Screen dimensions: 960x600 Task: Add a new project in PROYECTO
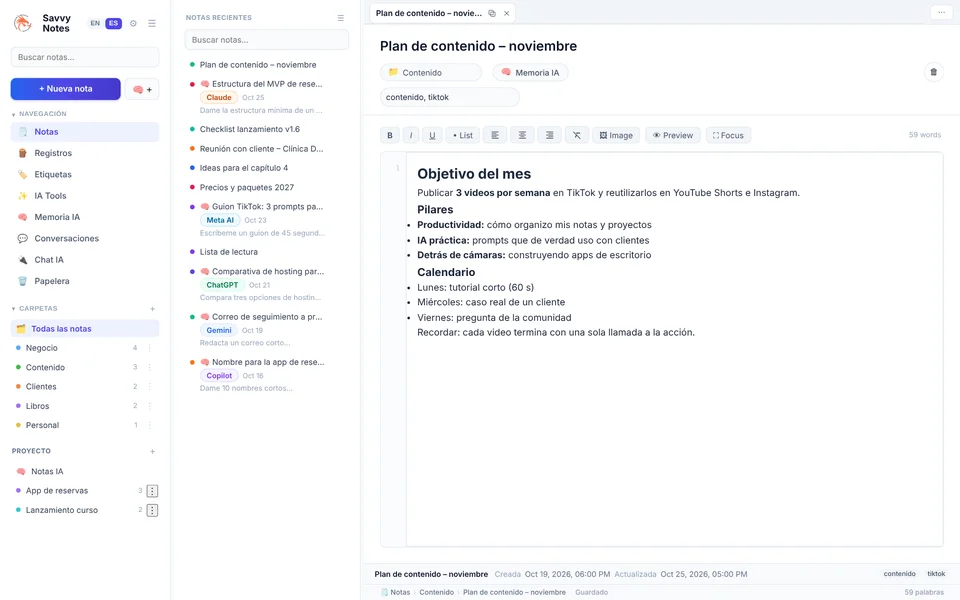click(x=152, y=452)
